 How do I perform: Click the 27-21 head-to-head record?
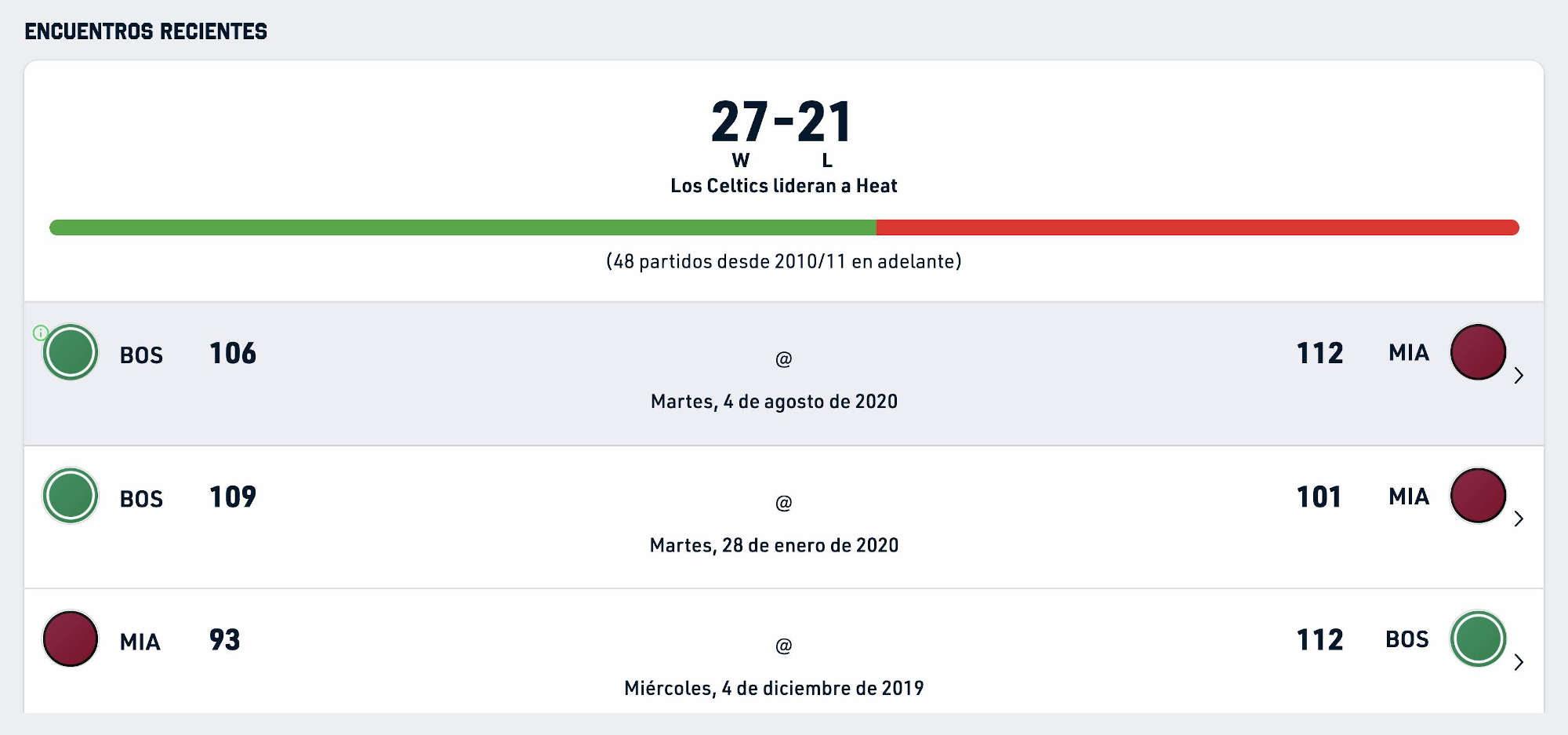tap(782, 122)
